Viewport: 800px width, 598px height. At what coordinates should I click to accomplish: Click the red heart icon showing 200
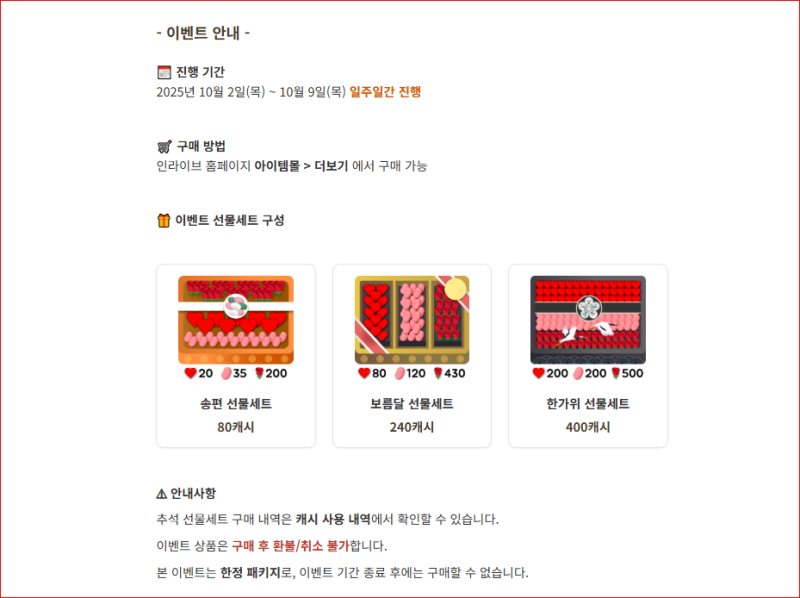538,373
